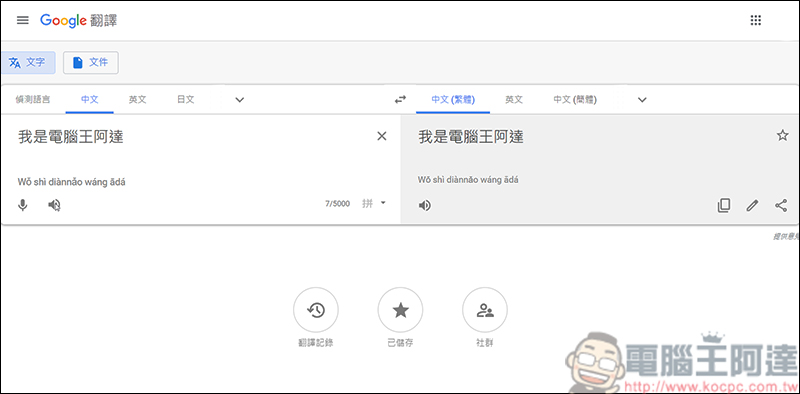Screen dimensions: 800x394
Task: Click the translated text 我是電腦王阿達
Action: pyautogui.click(x=471, y=137)
